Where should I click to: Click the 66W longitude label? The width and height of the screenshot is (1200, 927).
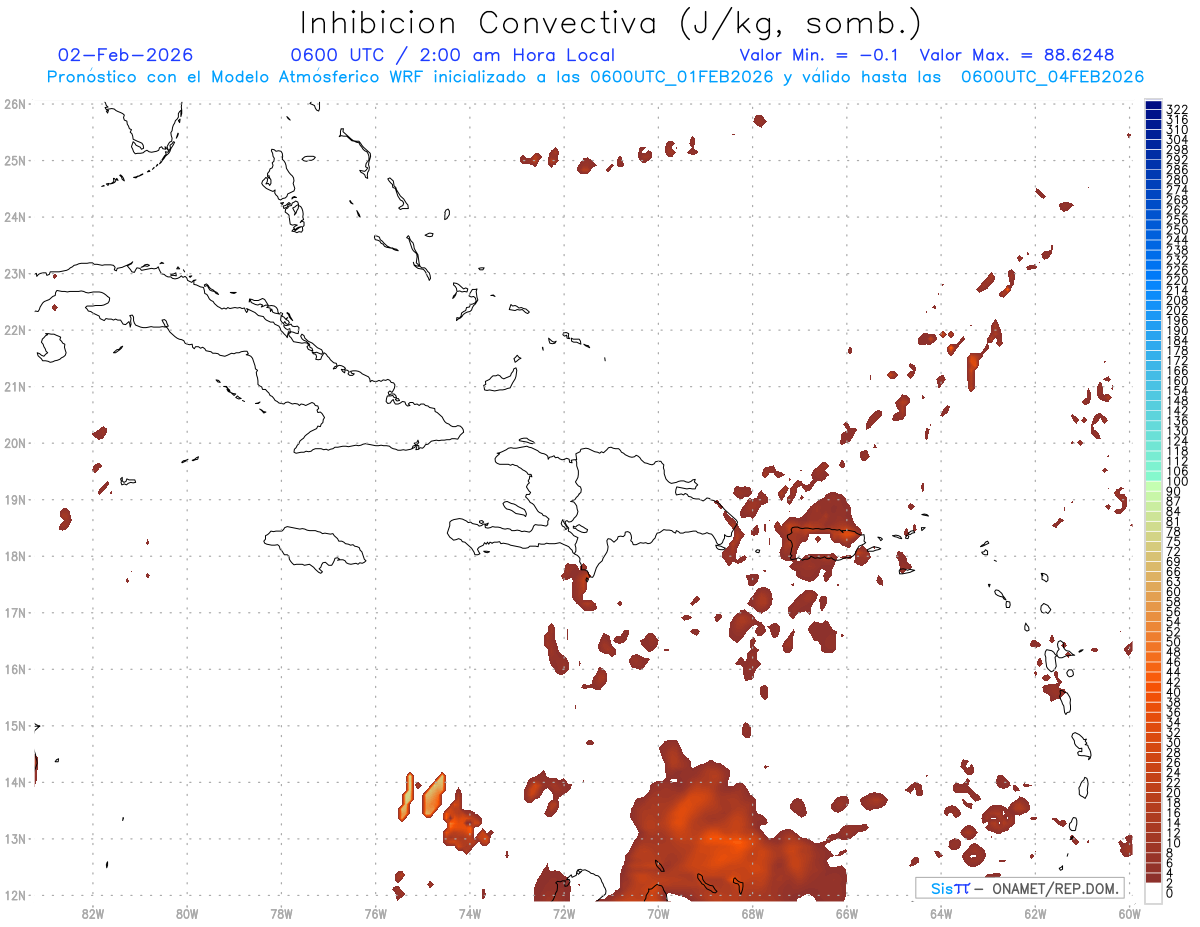847,913
